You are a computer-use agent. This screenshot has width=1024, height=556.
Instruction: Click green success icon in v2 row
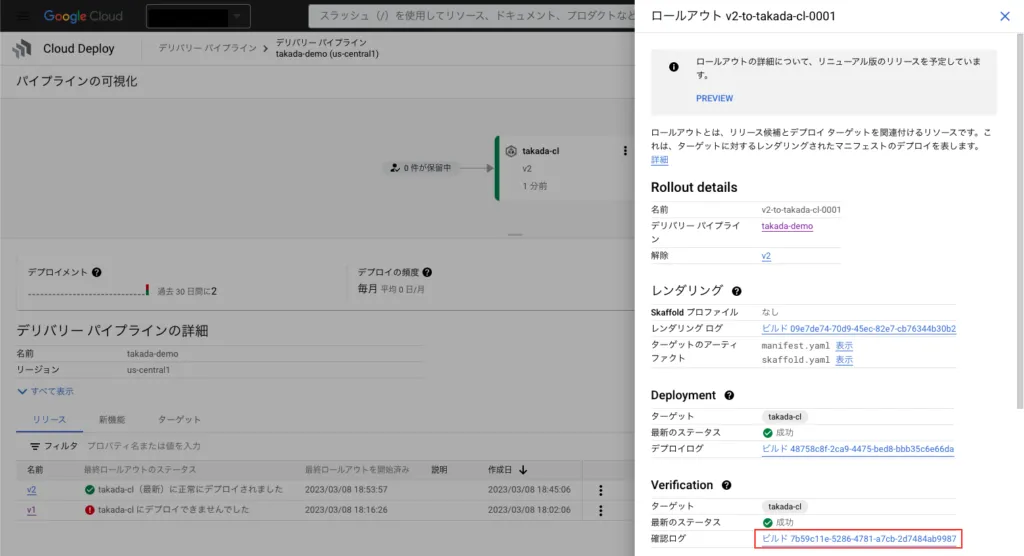[89, 489]
